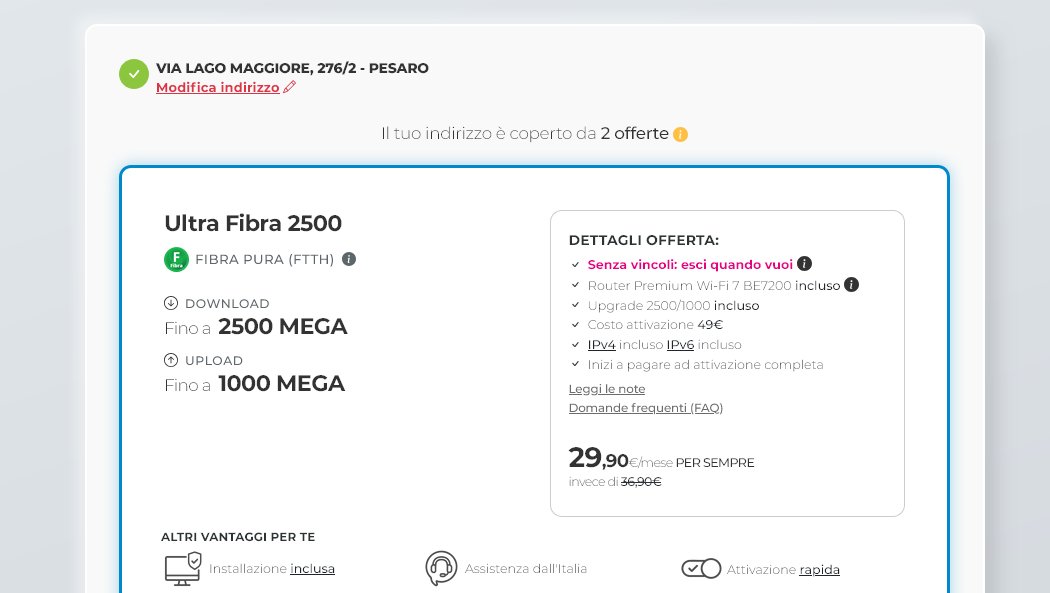Image resolution: width=1050 pixels, height=593 pixels.
Task: Click the upload arrow icon
Action: coord(171,360)
